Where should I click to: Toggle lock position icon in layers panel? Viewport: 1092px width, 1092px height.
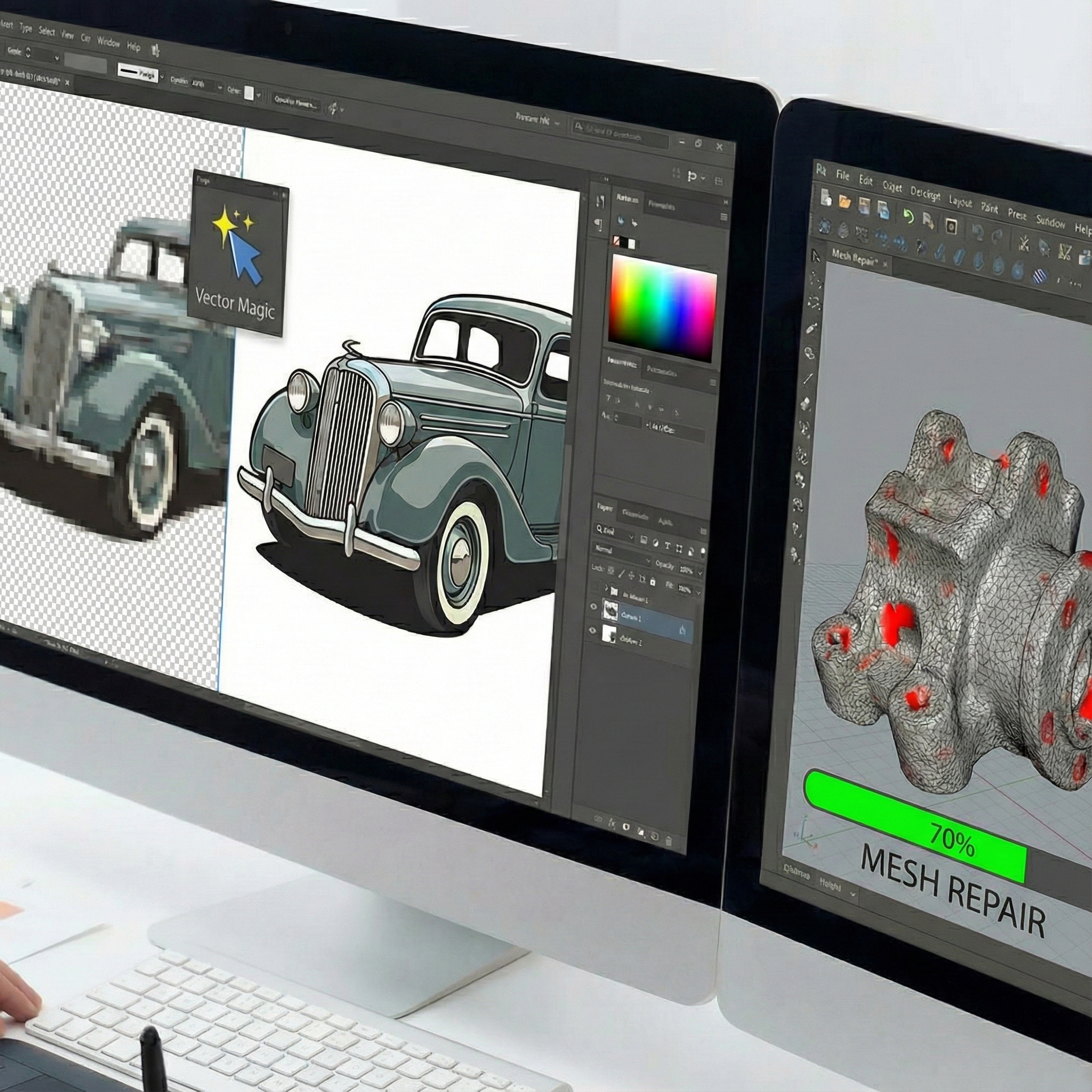pyautogui.click(x=632, y=576)
